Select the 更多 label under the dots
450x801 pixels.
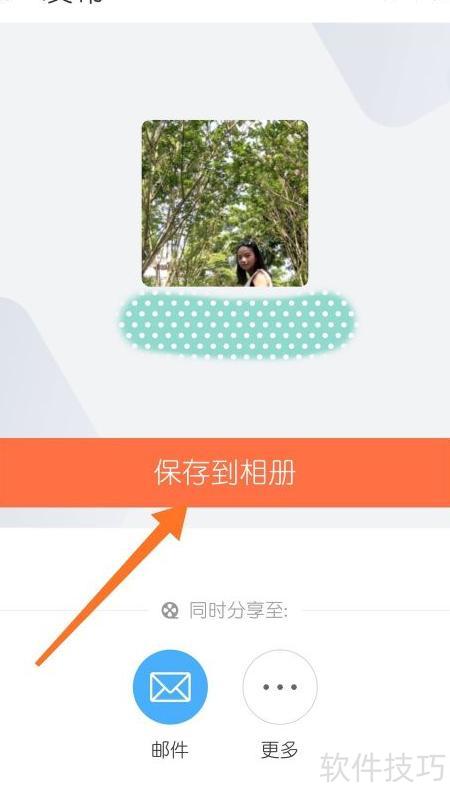click(279, 750)
